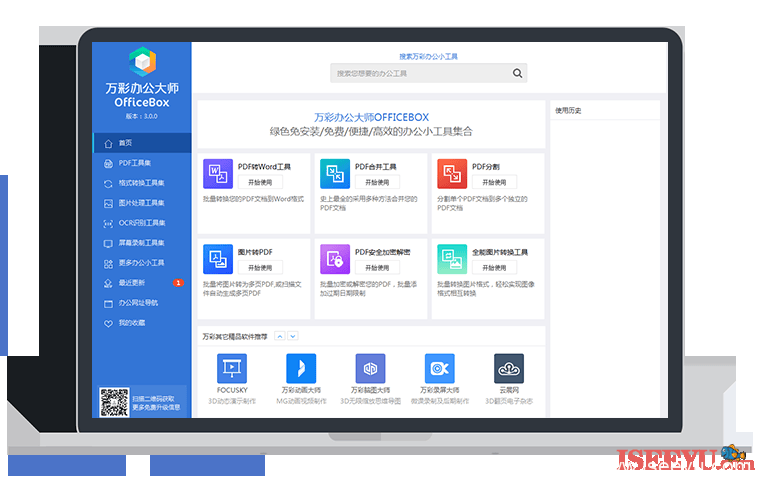Click 开始使用 under PDF安全加密解密

pyautogui.click(x=377, y=268)
